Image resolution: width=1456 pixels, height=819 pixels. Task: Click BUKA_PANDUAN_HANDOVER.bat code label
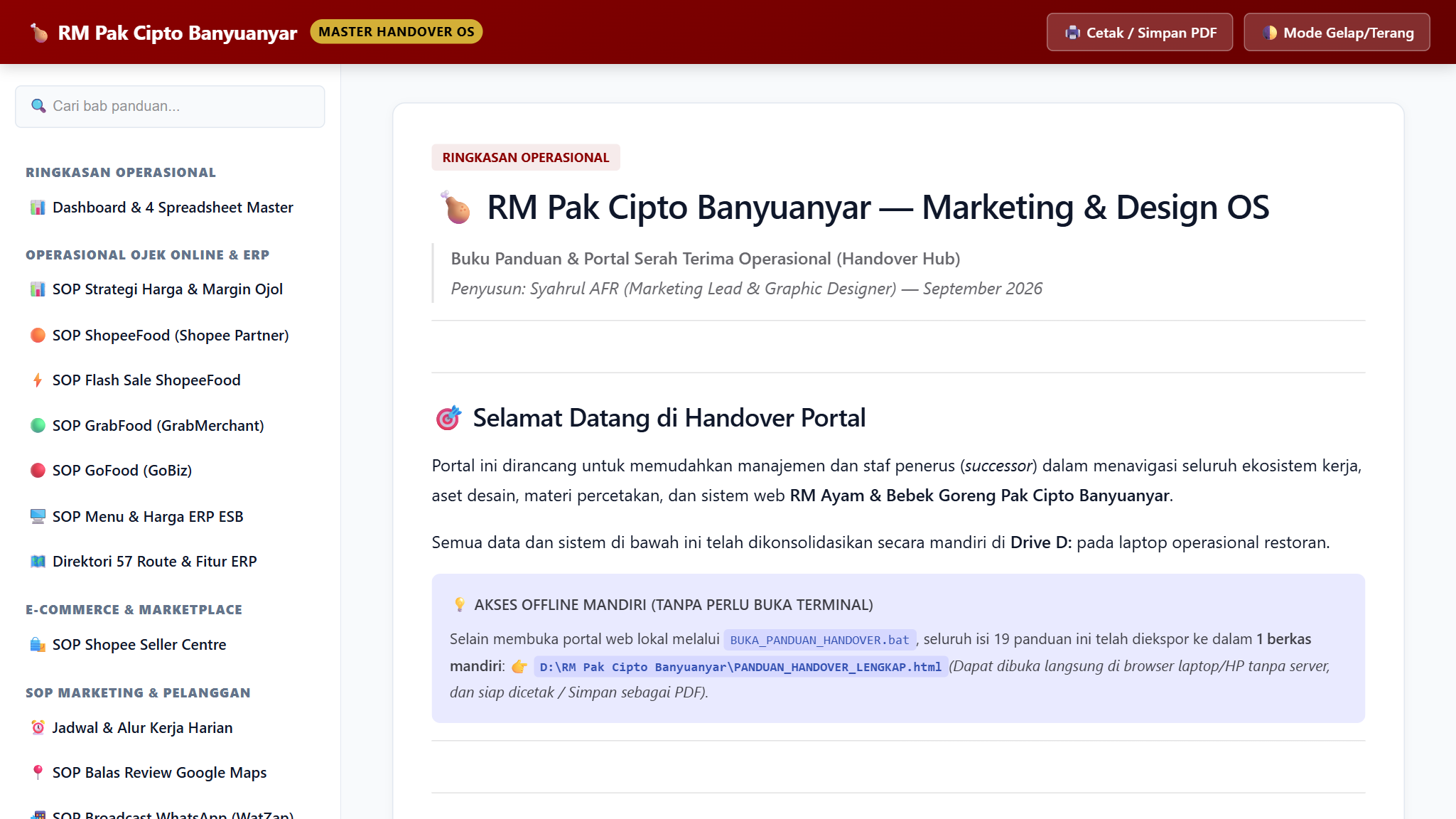[820, 640]
